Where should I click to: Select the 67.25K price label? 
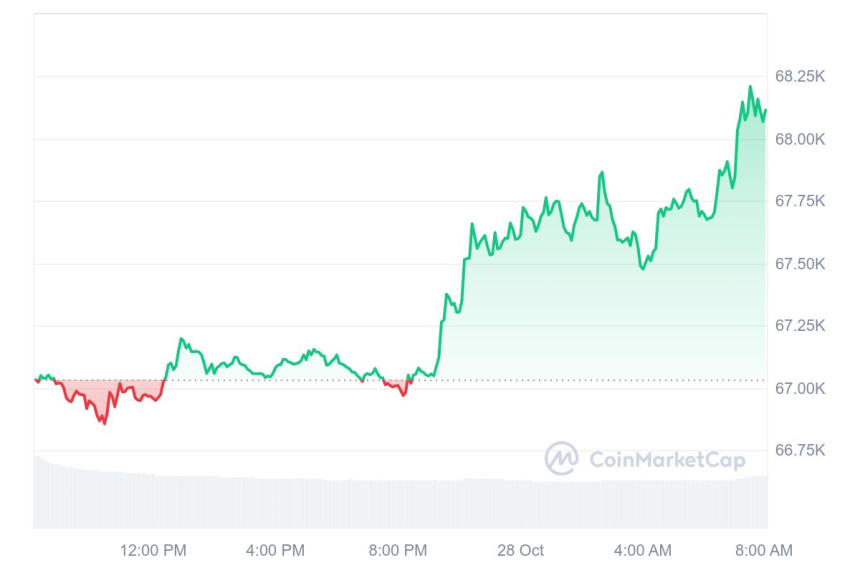click(x=800, y=326)
